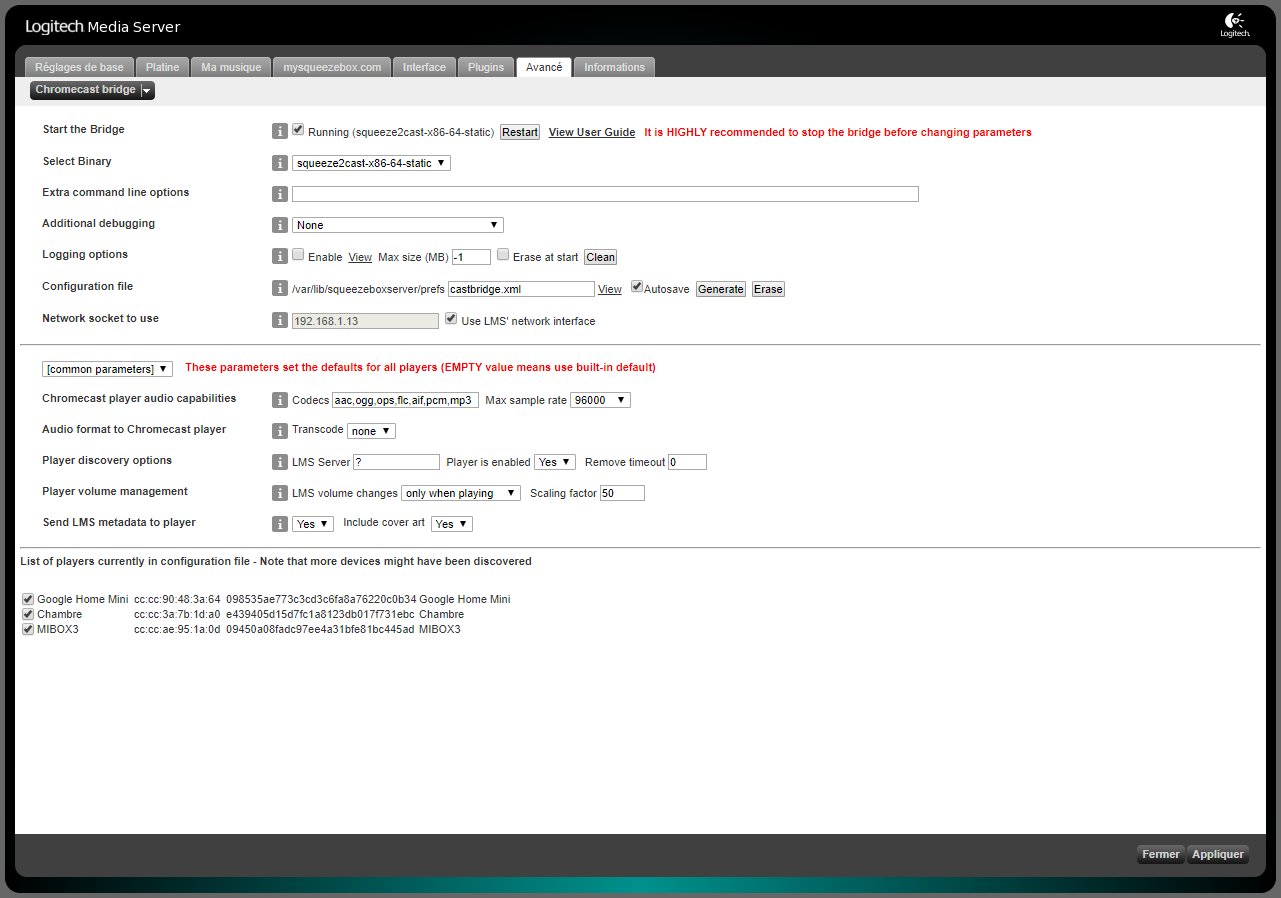Uncheck the MIBOX3 player checkbox
Viewport: 1281px width, 898px height.
28,629
